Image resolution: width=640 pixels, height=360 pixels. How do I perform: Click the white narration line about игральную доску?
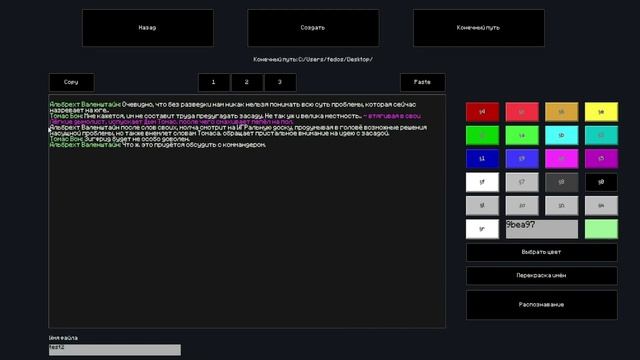(238, 130)
